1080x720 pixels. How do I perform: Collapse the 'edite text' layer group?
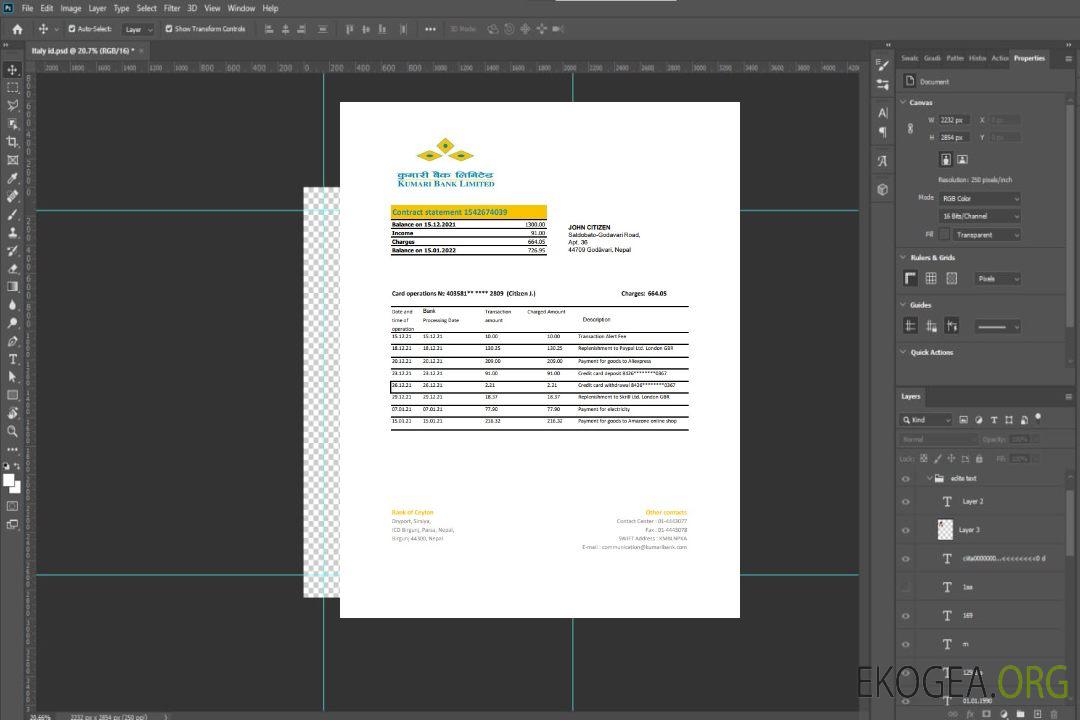(x=929, y=478)
